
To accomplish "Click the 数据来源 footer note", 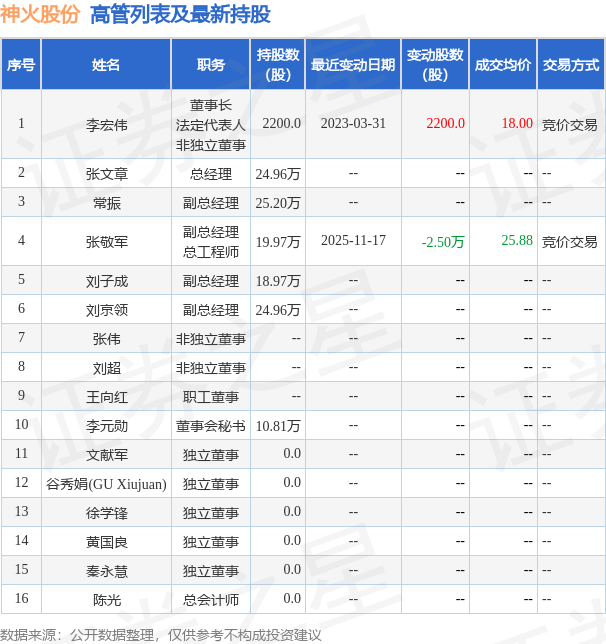I will (x=161, y=635).
